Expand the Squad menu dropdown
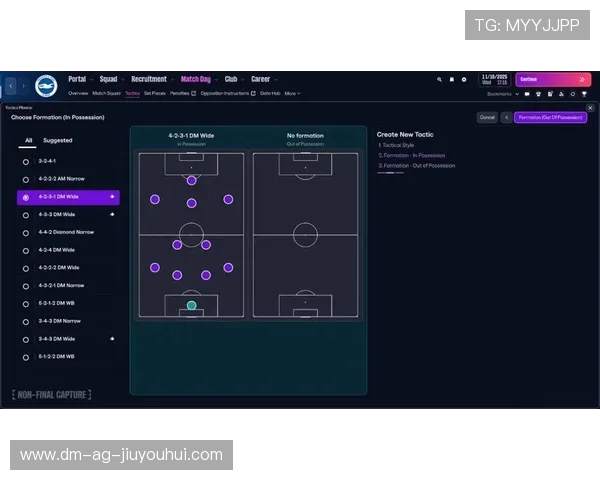 [110, 79]
